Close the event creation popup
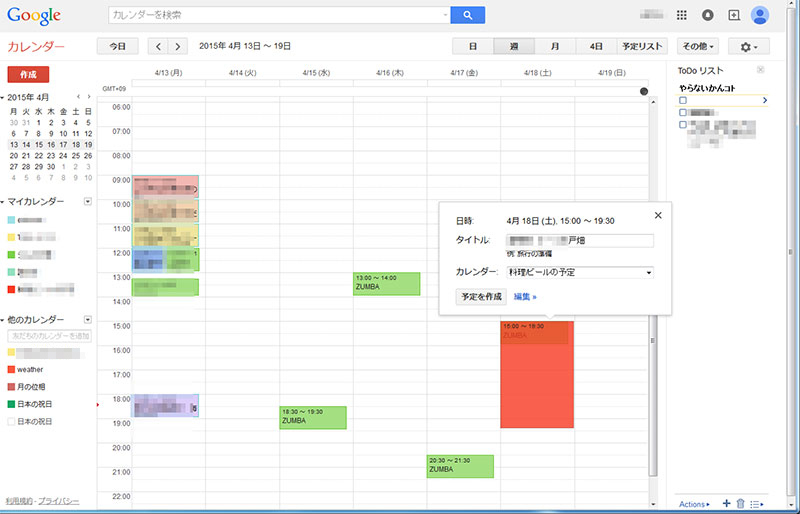 coord(658,215)
